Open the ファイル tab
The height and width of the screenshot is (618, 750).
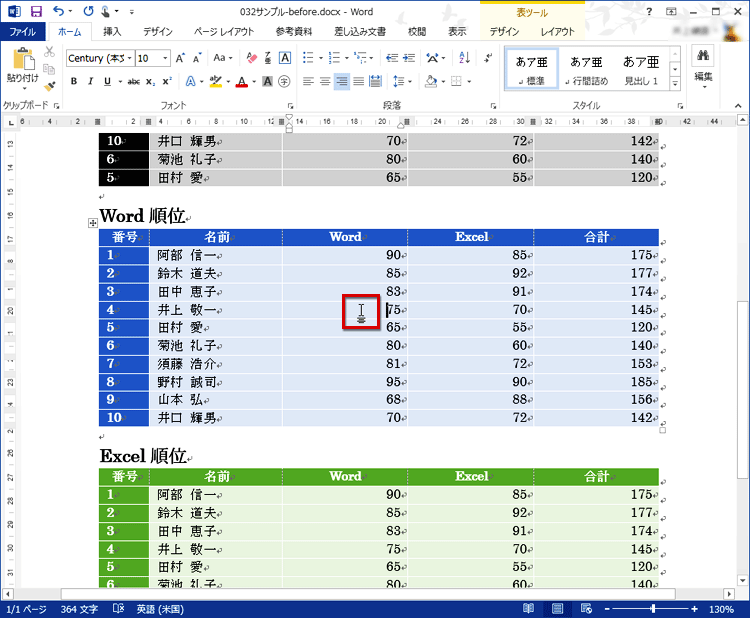(x=22, y=32)
